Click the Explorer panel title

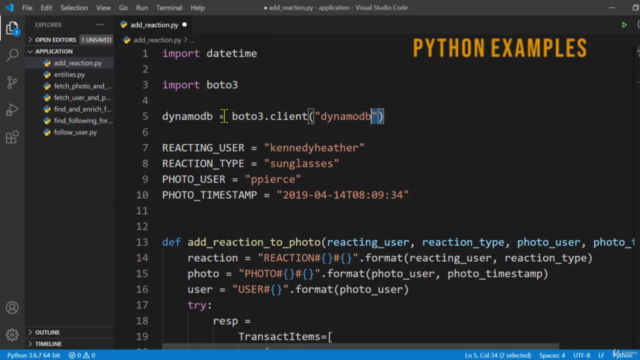point(48,25)
